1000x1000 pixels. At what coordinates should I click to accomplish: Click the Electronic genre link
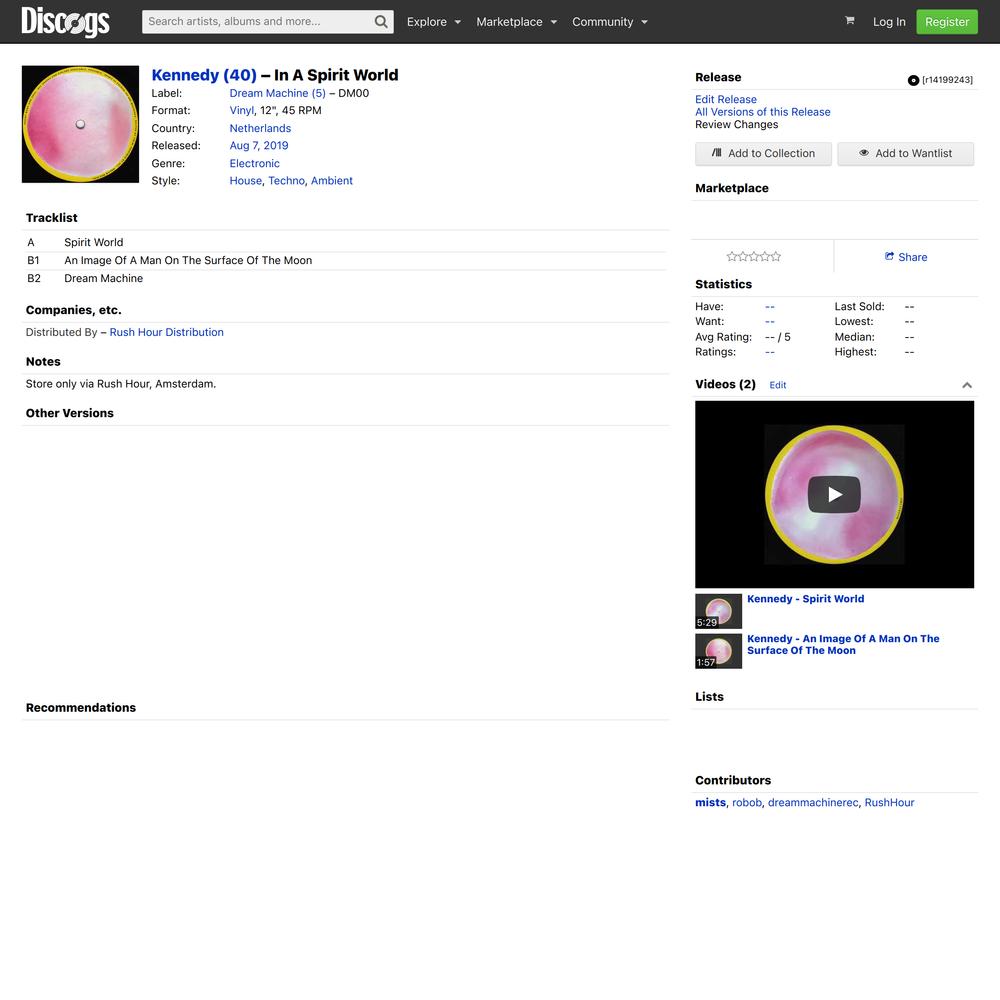254,163
